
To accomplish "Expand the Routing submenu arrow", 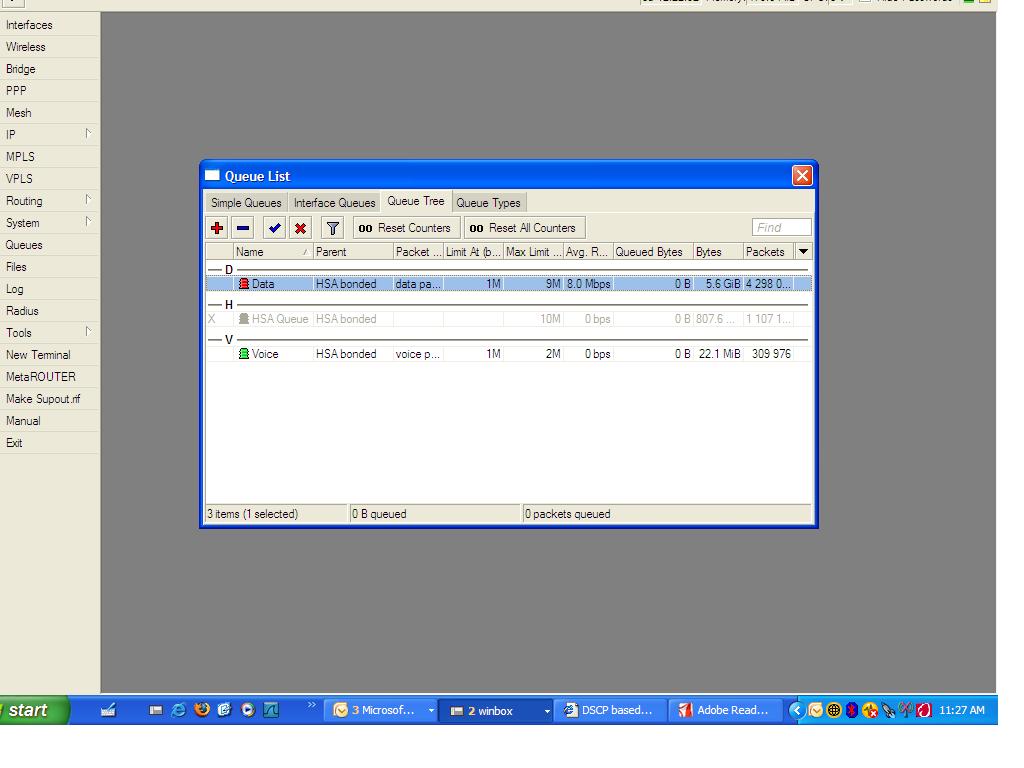I will pyautogui.click(x=88, y=200).
